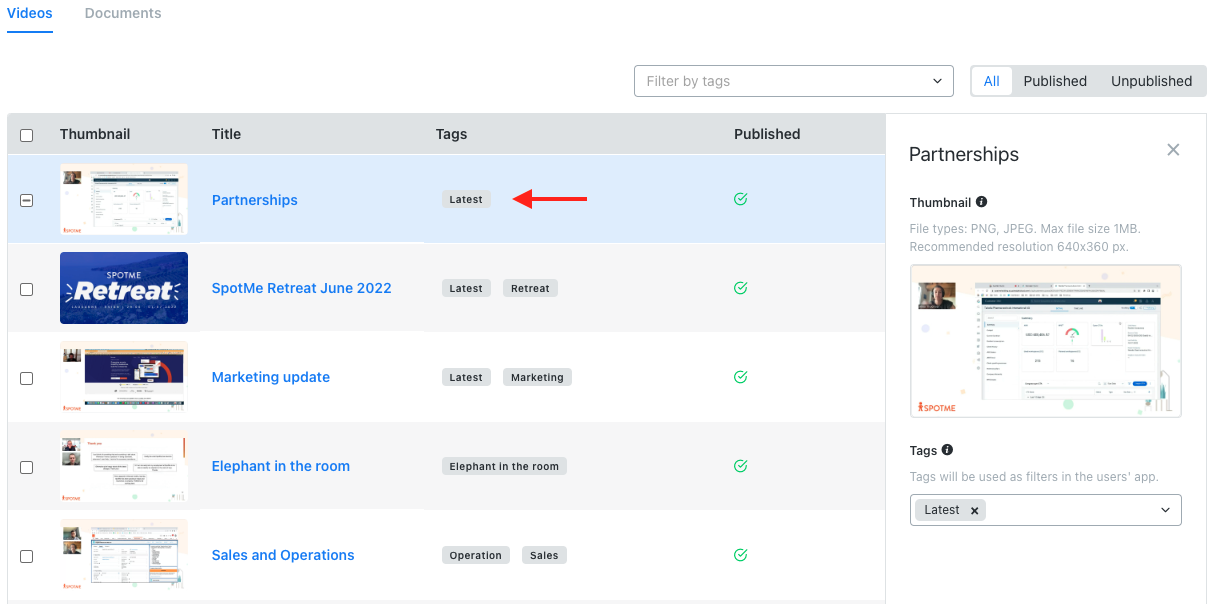Click the published checkmark for Partnerships

click(741, 199)
